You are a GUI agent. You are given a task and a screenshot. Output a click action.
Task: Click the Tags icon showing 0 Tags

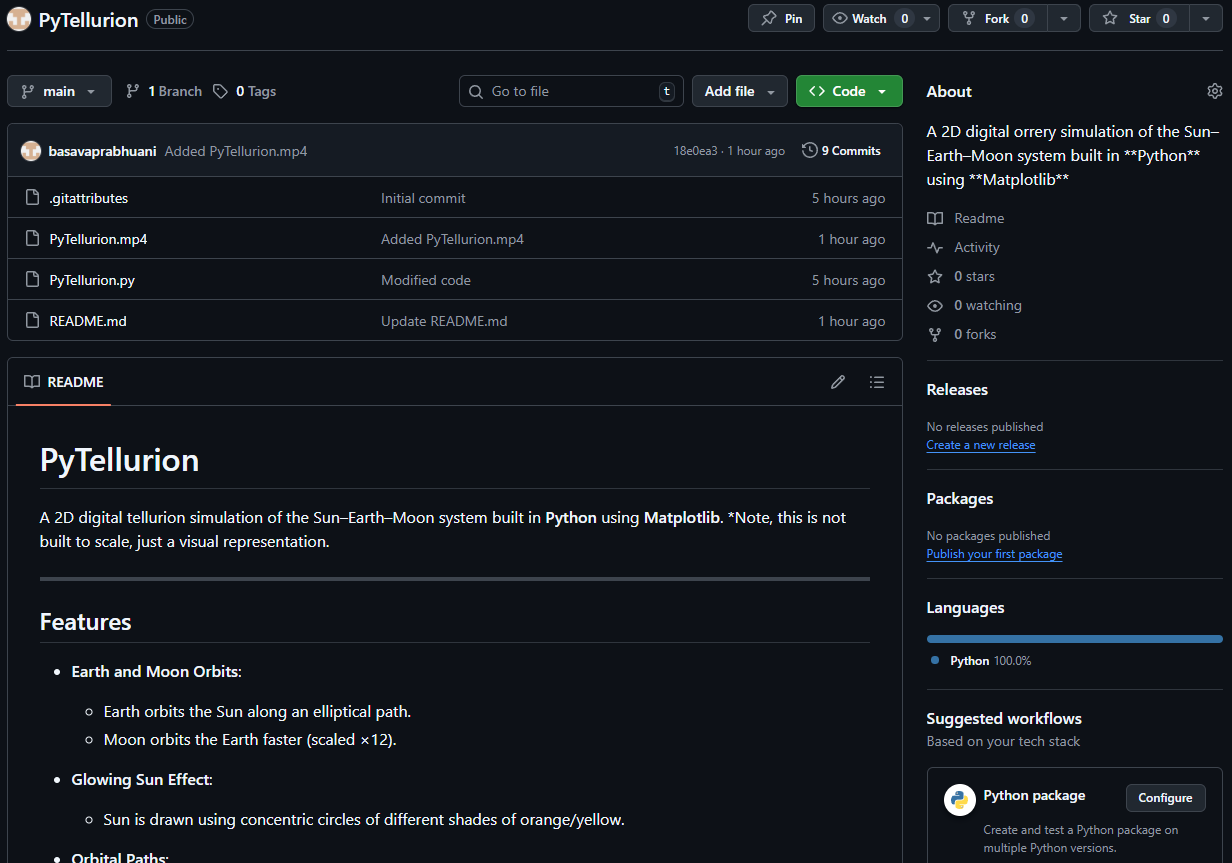pos(221,91)
